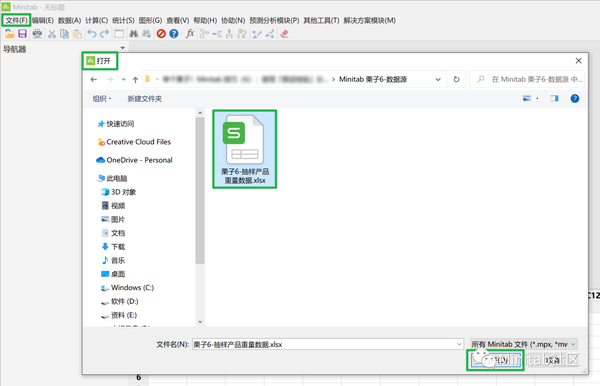This screenshot has height=386, width=600.
Task: Click the Open folder icon in the toolbar
Action: click(10, 34)
